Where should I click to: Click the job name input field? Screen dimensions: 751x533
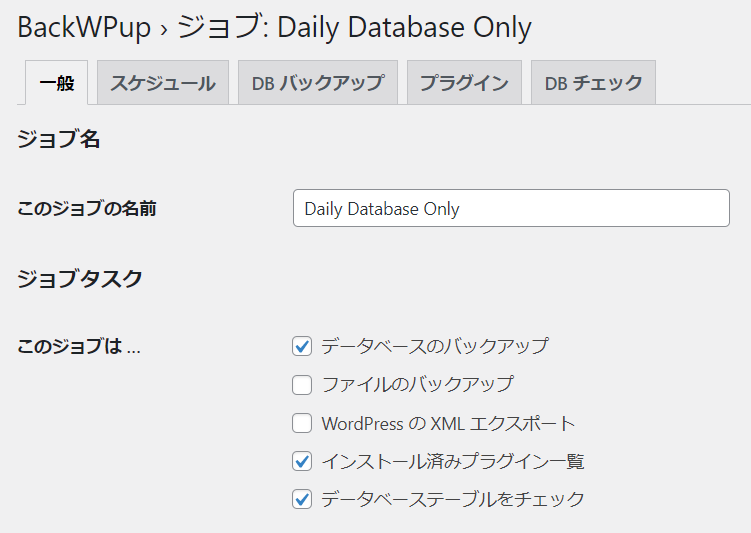511,208
